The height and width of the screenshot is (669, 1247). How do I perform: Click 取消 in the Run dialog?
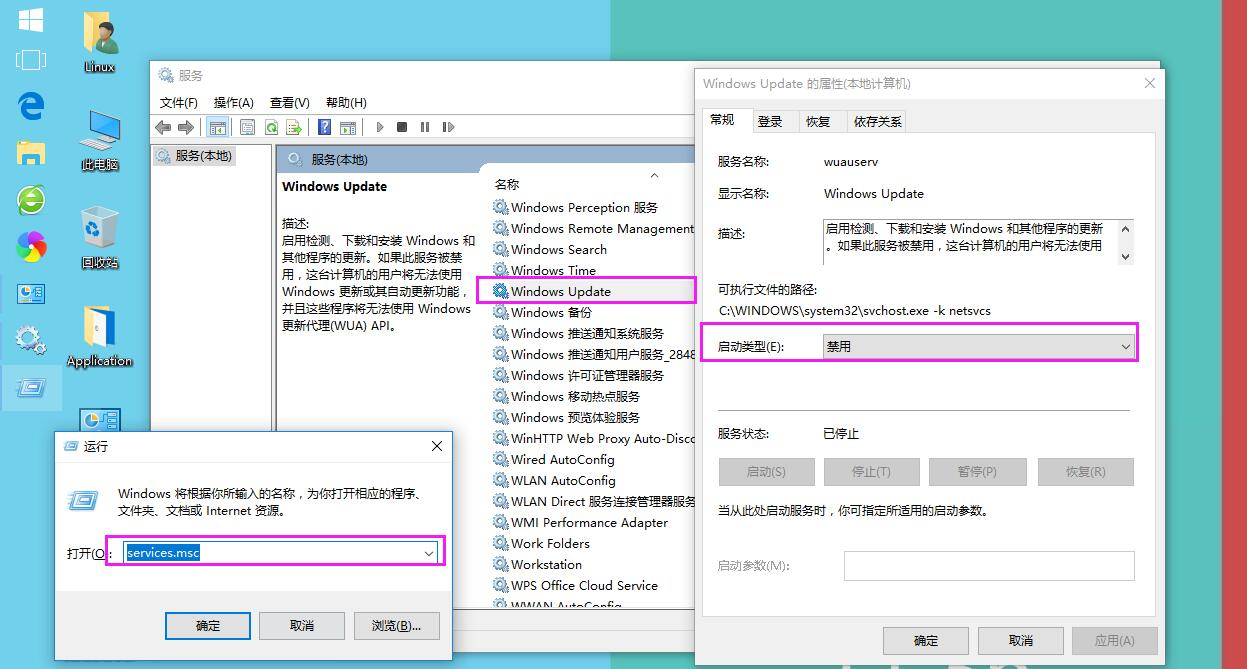(x=302, y=625)
